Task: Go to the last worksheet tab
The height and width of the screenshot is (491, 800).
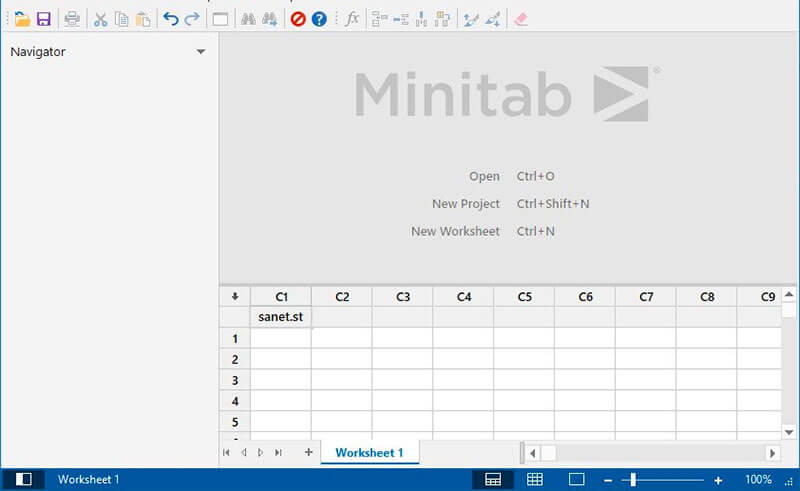Action: (x=278, y=452)
